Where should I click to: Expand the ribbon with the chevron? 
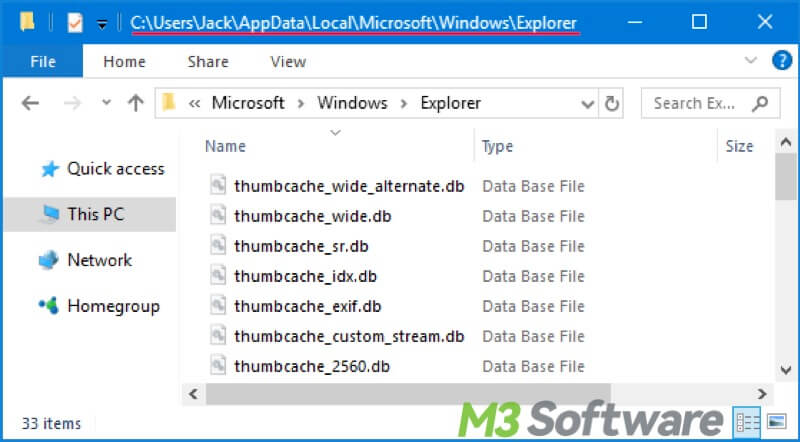[751, 60]
